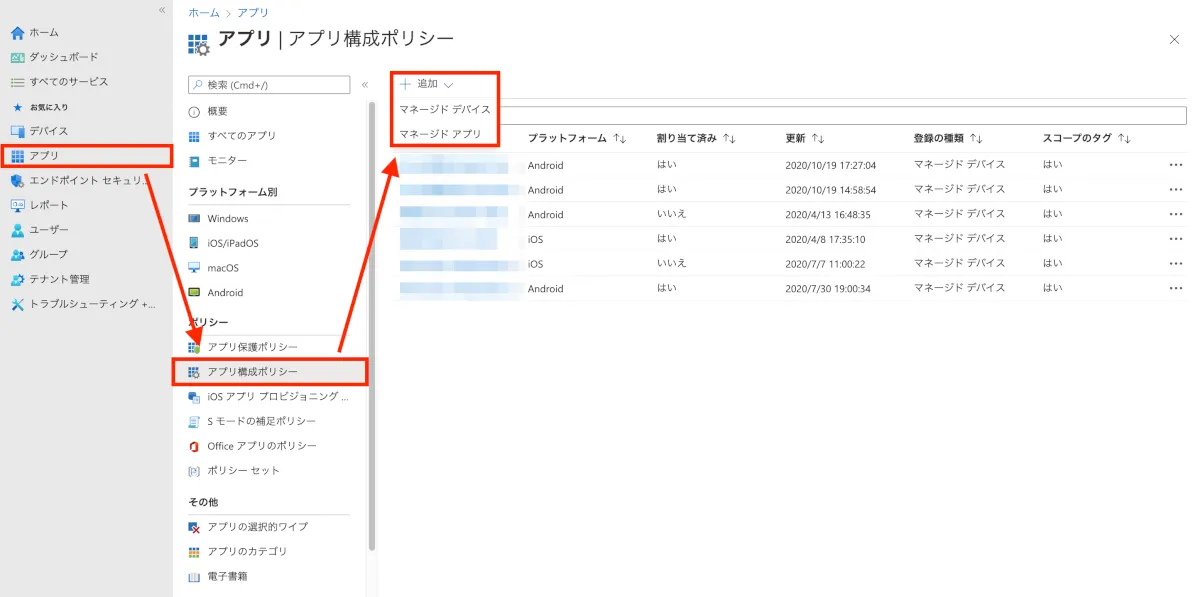The image size is (1200, 597).
Task: Click the ホーム breadcrumb link
Action: tap(204, 13)
